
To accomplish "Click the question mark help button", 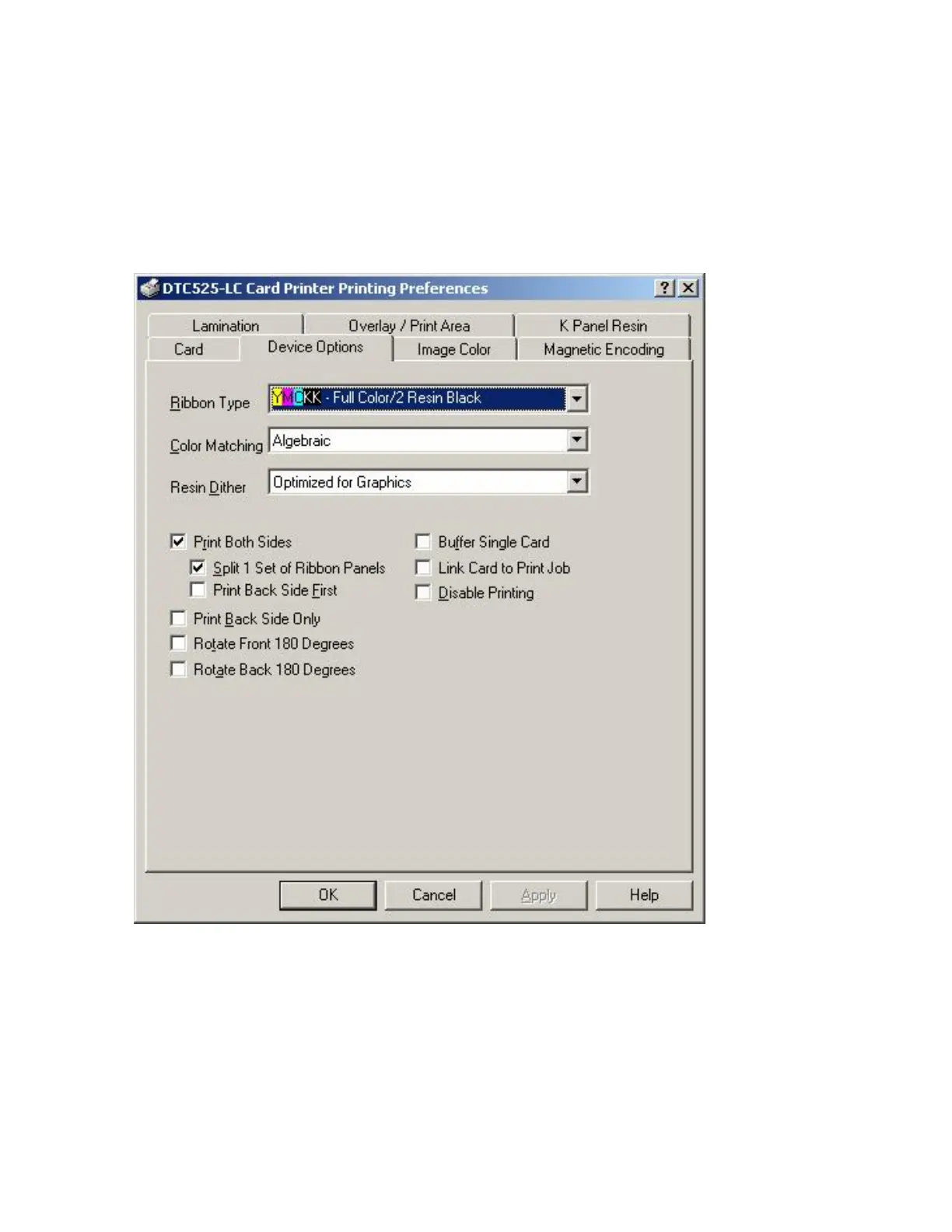I will pos(664,288).
